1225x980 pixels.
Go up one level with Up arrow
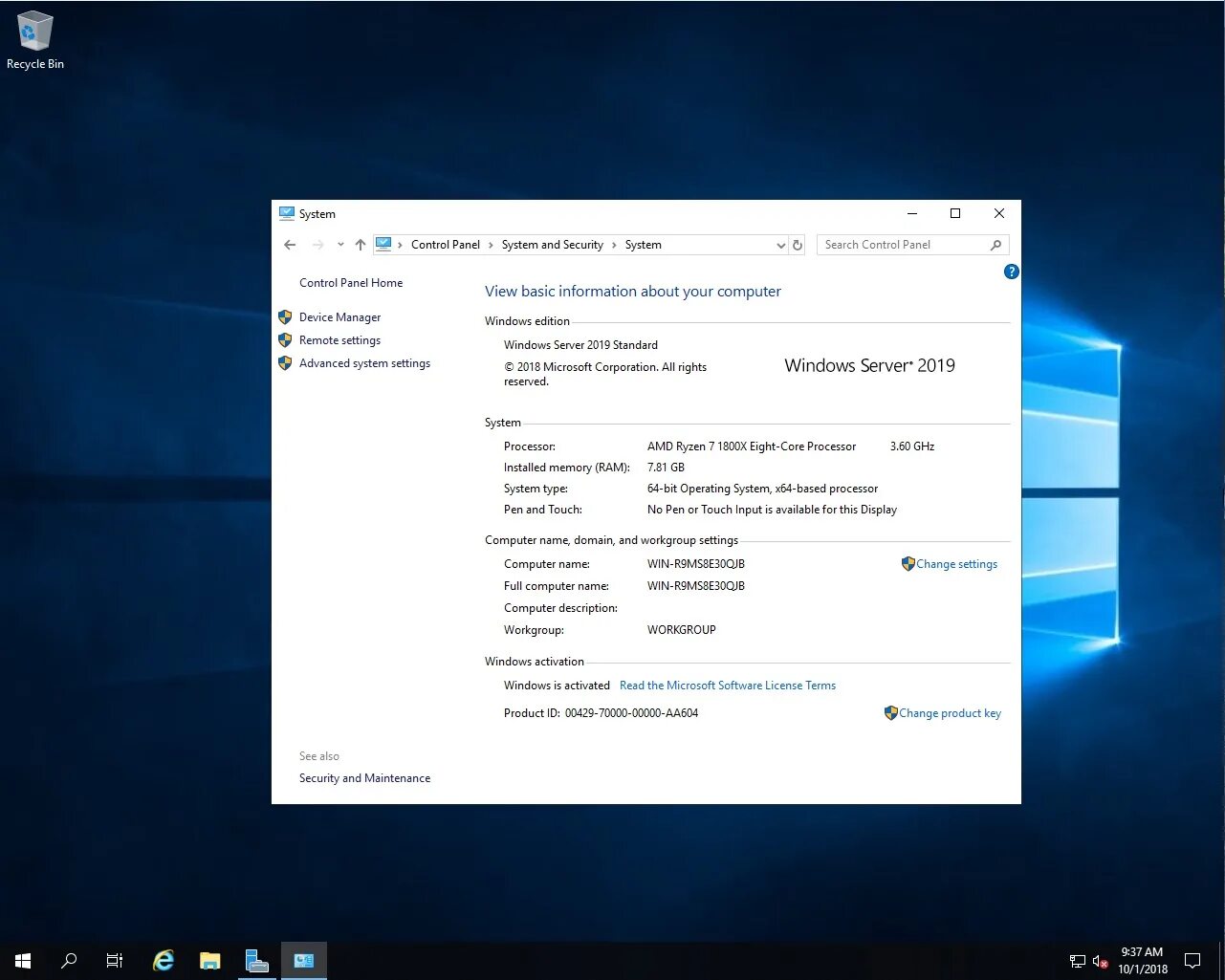[x=361, y=245]
